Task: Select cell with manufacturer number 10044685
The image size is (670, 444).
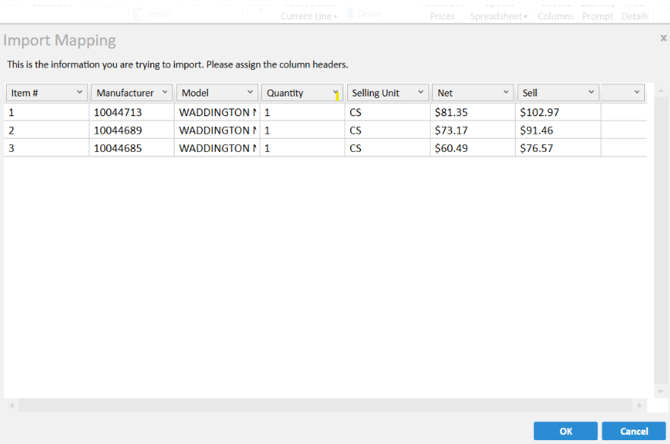Action: (x=132, y=148)
